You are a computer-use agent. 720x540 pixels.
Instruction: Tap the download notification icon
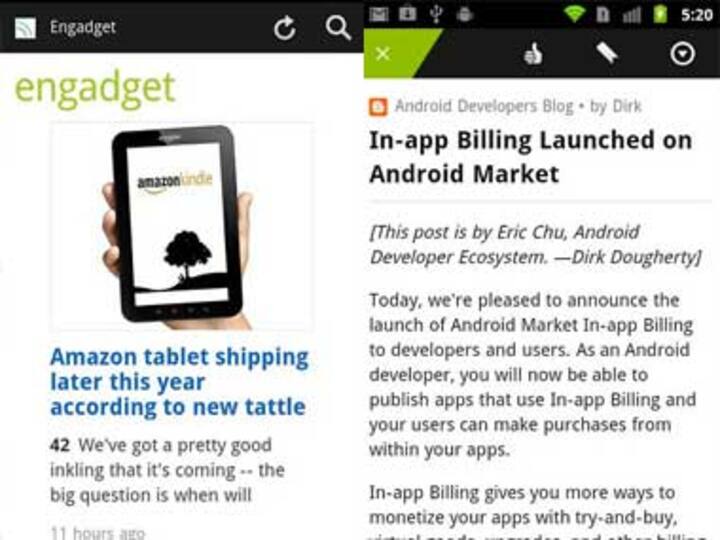click(407, 14)
